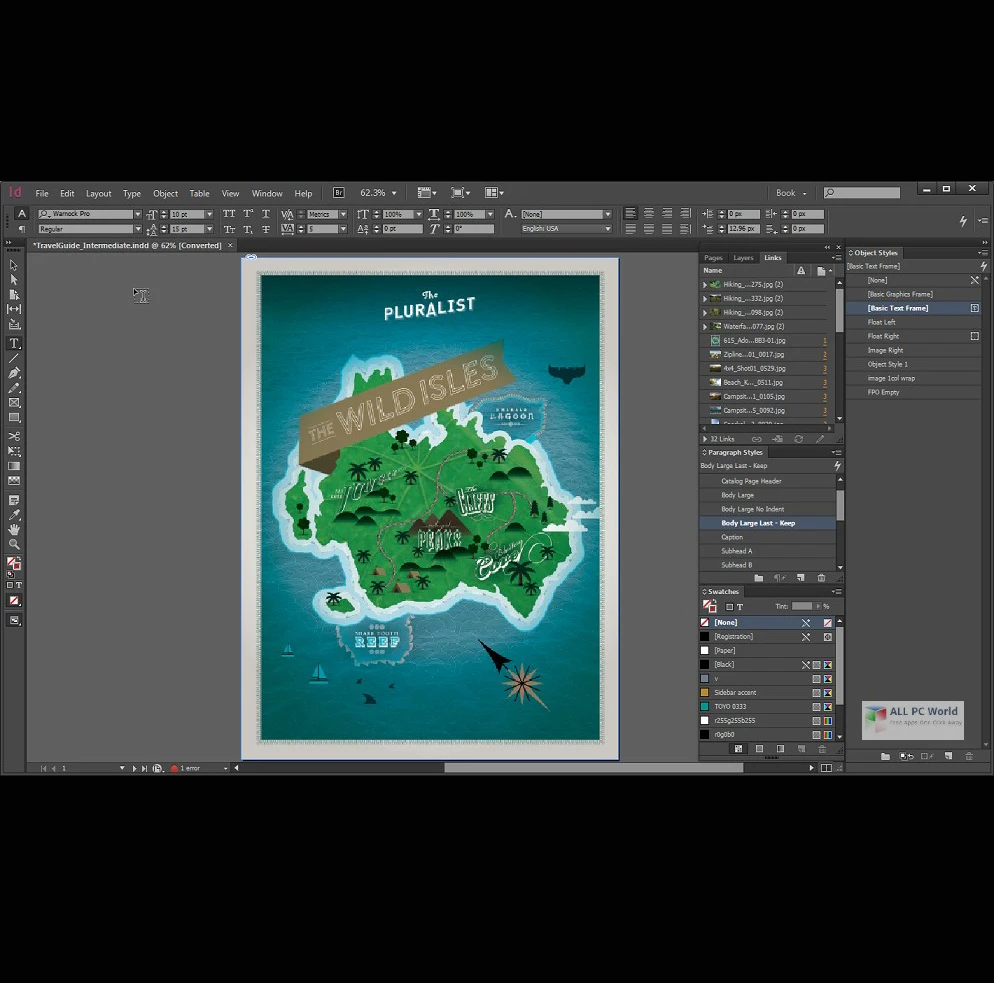
Task: Open the zoom level 62.3% dropdown
Action: tap(394, 193)
